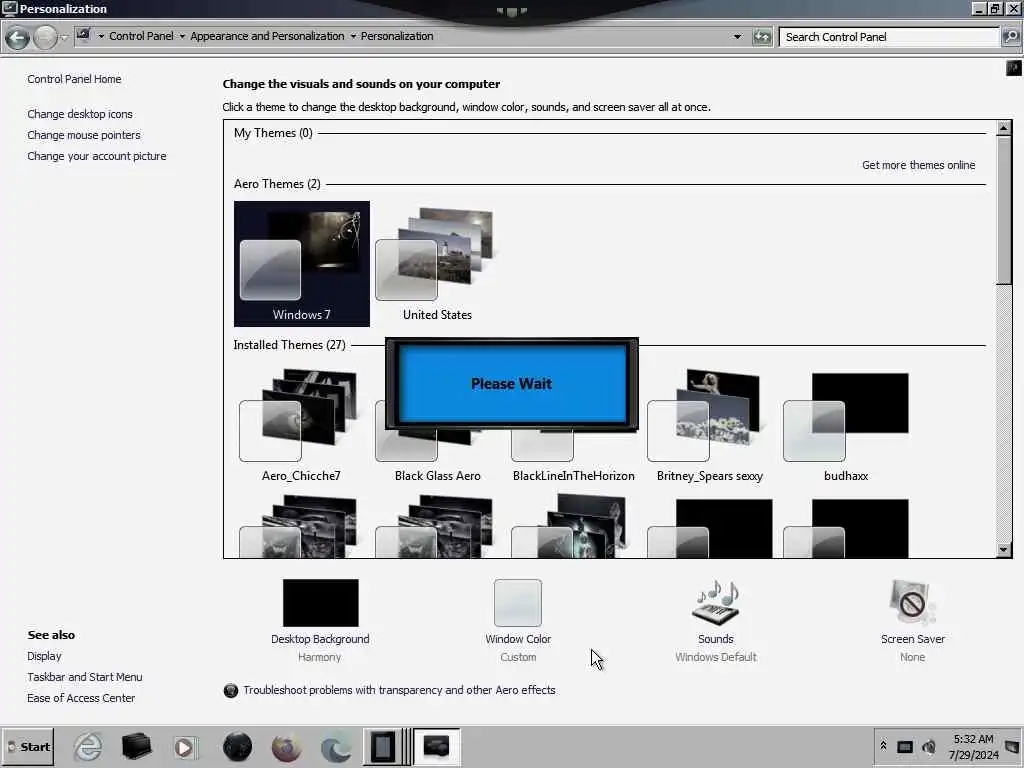Select the Windows 7 theme
Screen dimensions: 1024x768
coord(302,264)
